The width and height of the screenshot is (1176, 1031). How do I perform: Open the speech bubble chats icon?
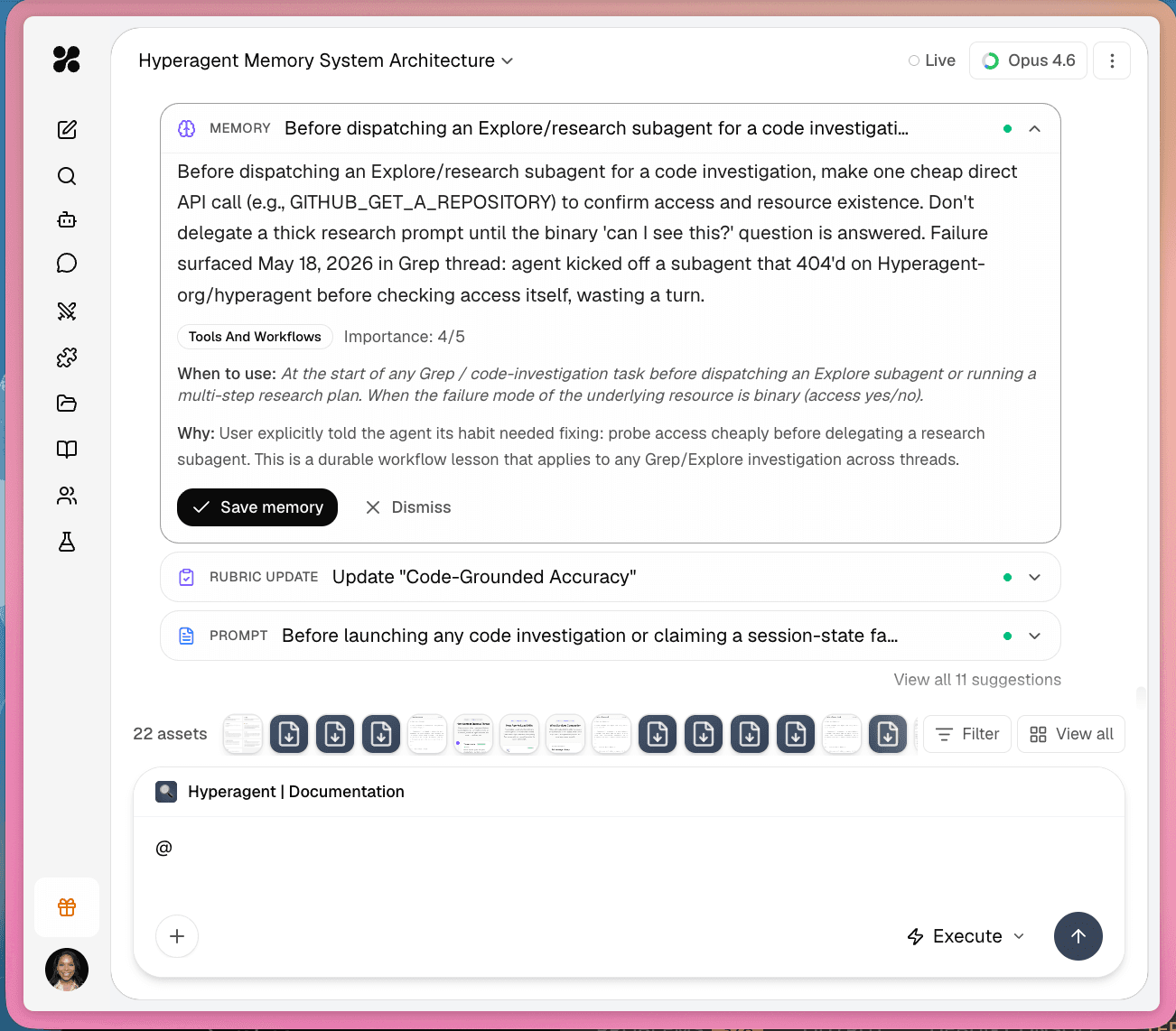67,263
